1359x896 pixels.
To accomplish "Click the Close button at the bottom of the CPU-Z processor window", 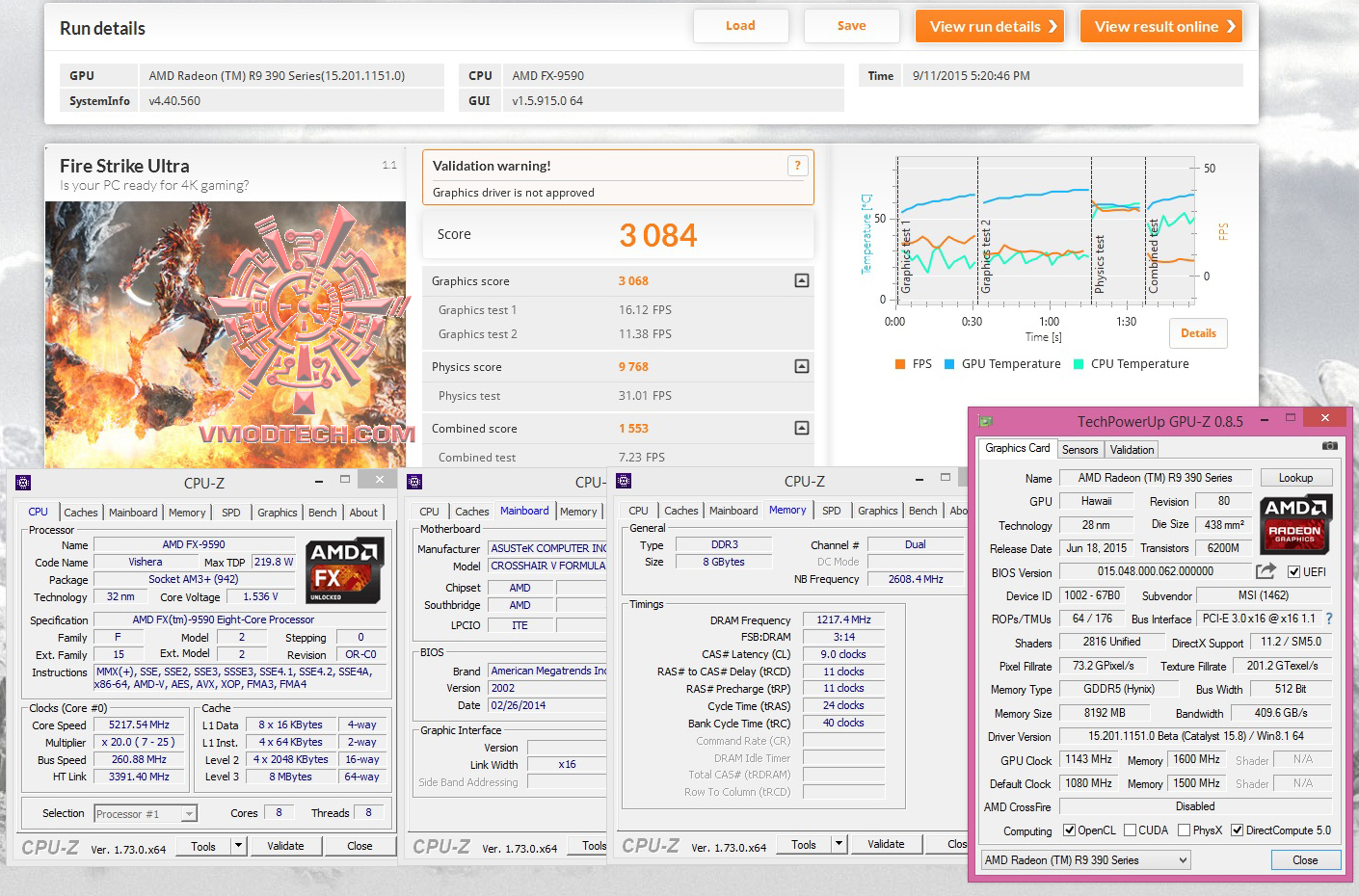I will pyautogui.click(x=360, y=846).
